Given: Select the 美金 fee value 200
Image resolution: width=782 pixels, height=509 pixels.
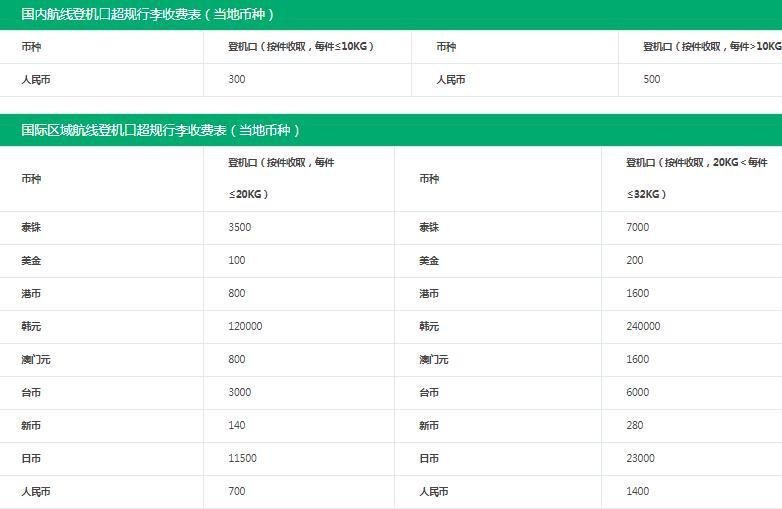Looking at the screenshot, I should [635, 260].
